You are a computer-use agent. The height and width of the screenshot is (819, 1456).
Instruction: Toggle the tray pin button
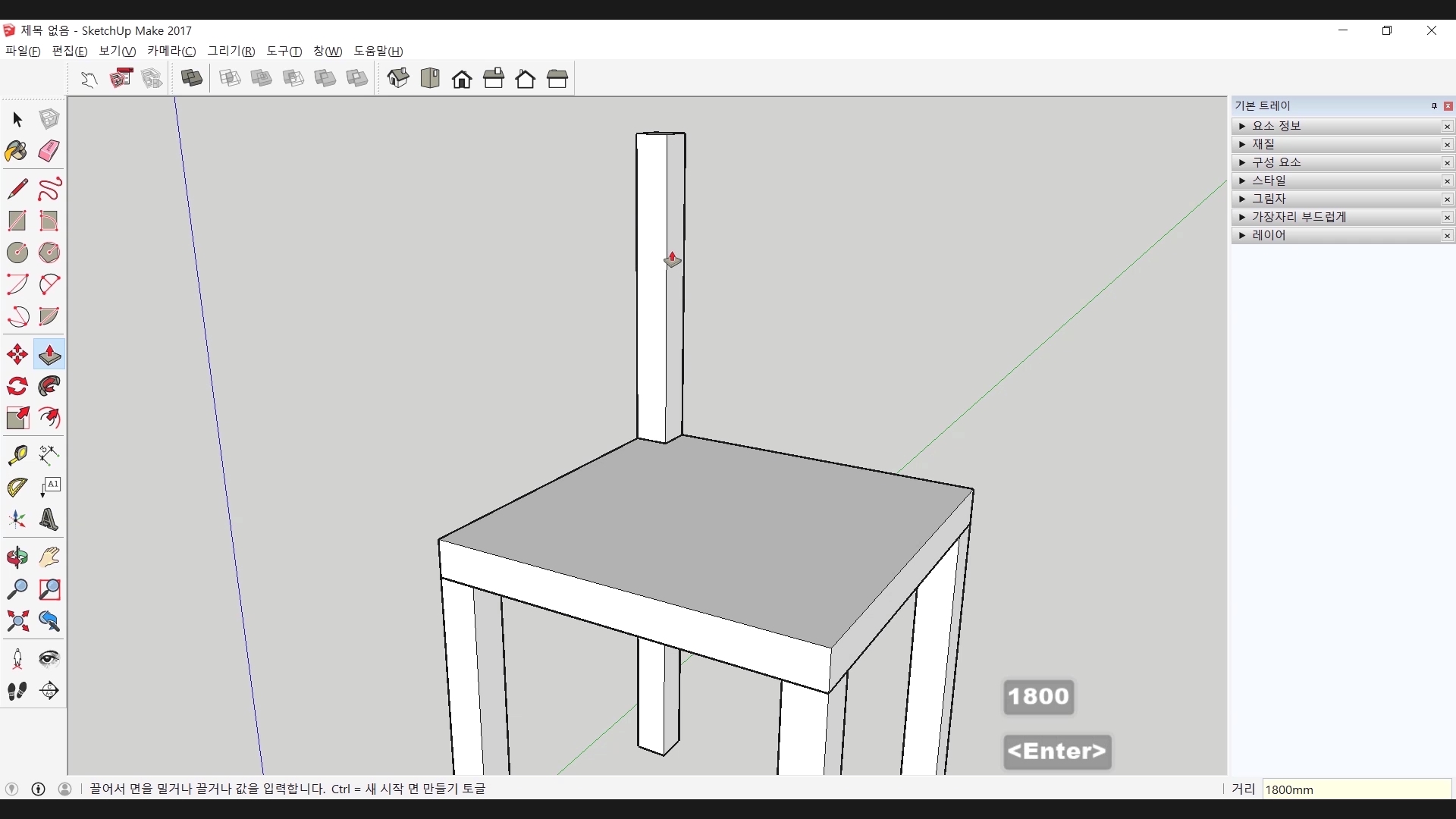(x=1434, y=106)
